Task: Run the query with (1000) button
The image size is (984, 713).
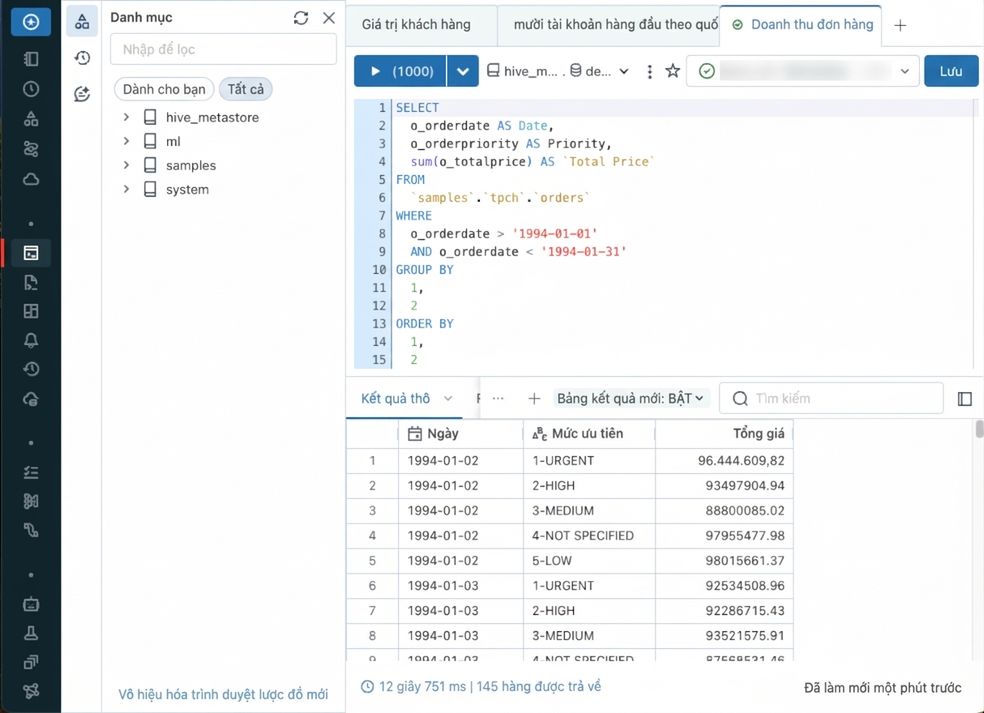Action: pos(401,71)
